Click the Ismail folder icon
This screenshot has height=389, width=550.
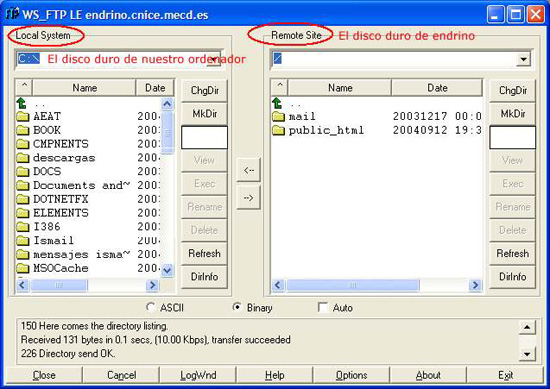click(22, 241)
